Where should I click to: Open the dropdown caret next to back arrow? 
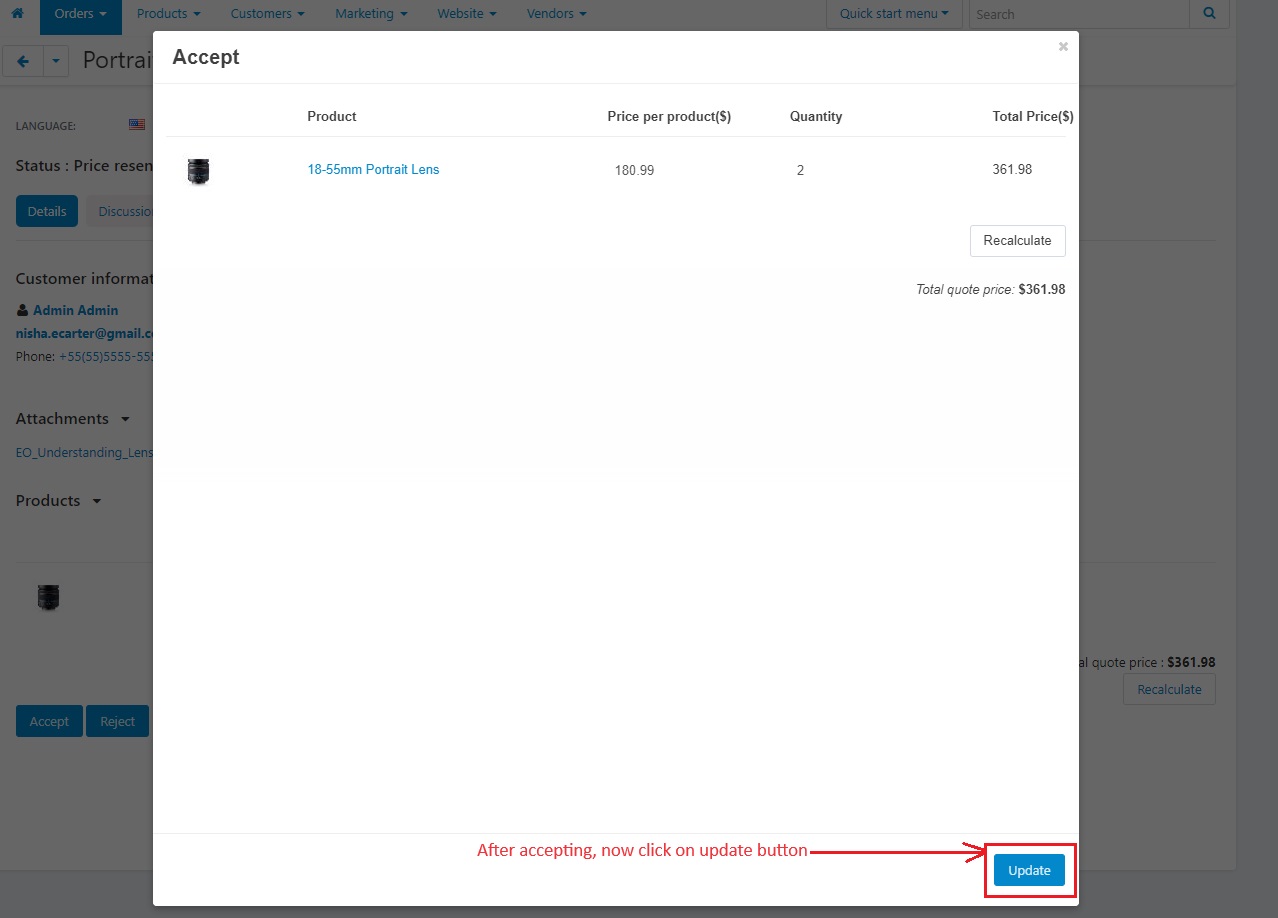[55, 61]
